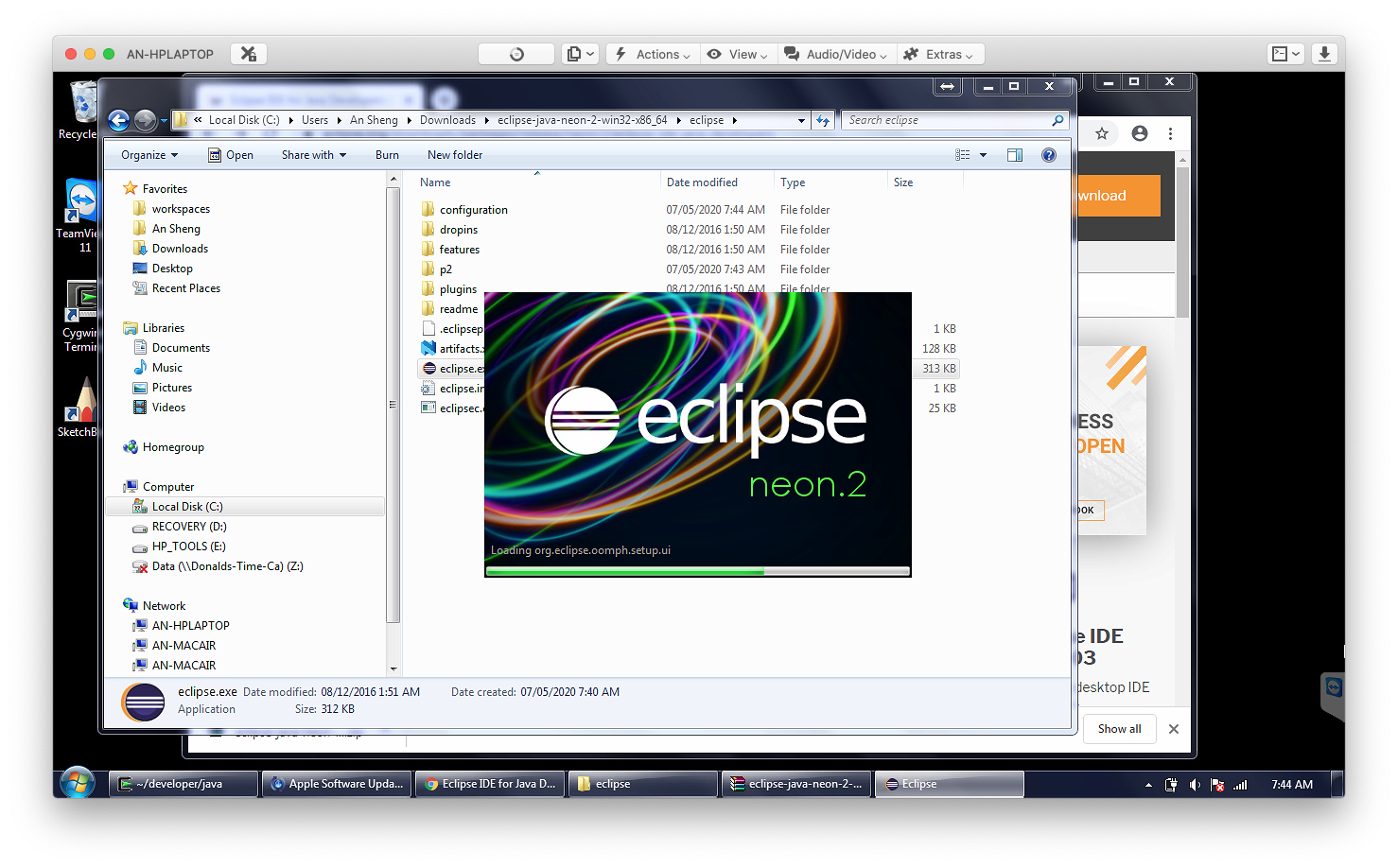Select Homegroup in the navigation pane
Viewport: 1398px width, 868px height.
pyautogui.click(x=173, y=447)
